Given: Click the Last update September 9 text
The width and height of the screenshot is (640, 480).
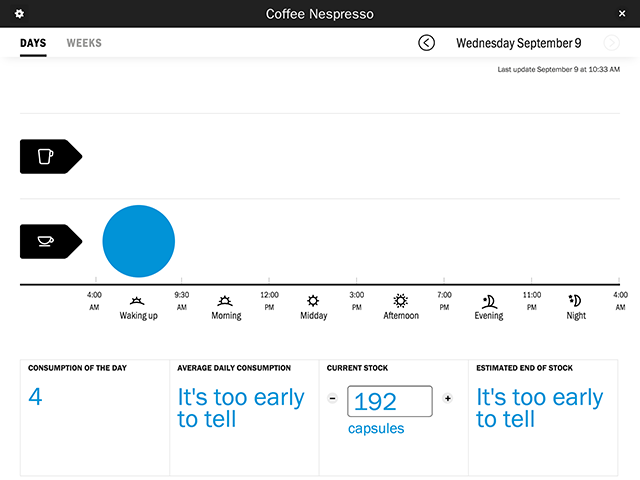Looking at the screenshot, I should pos(558,69).
